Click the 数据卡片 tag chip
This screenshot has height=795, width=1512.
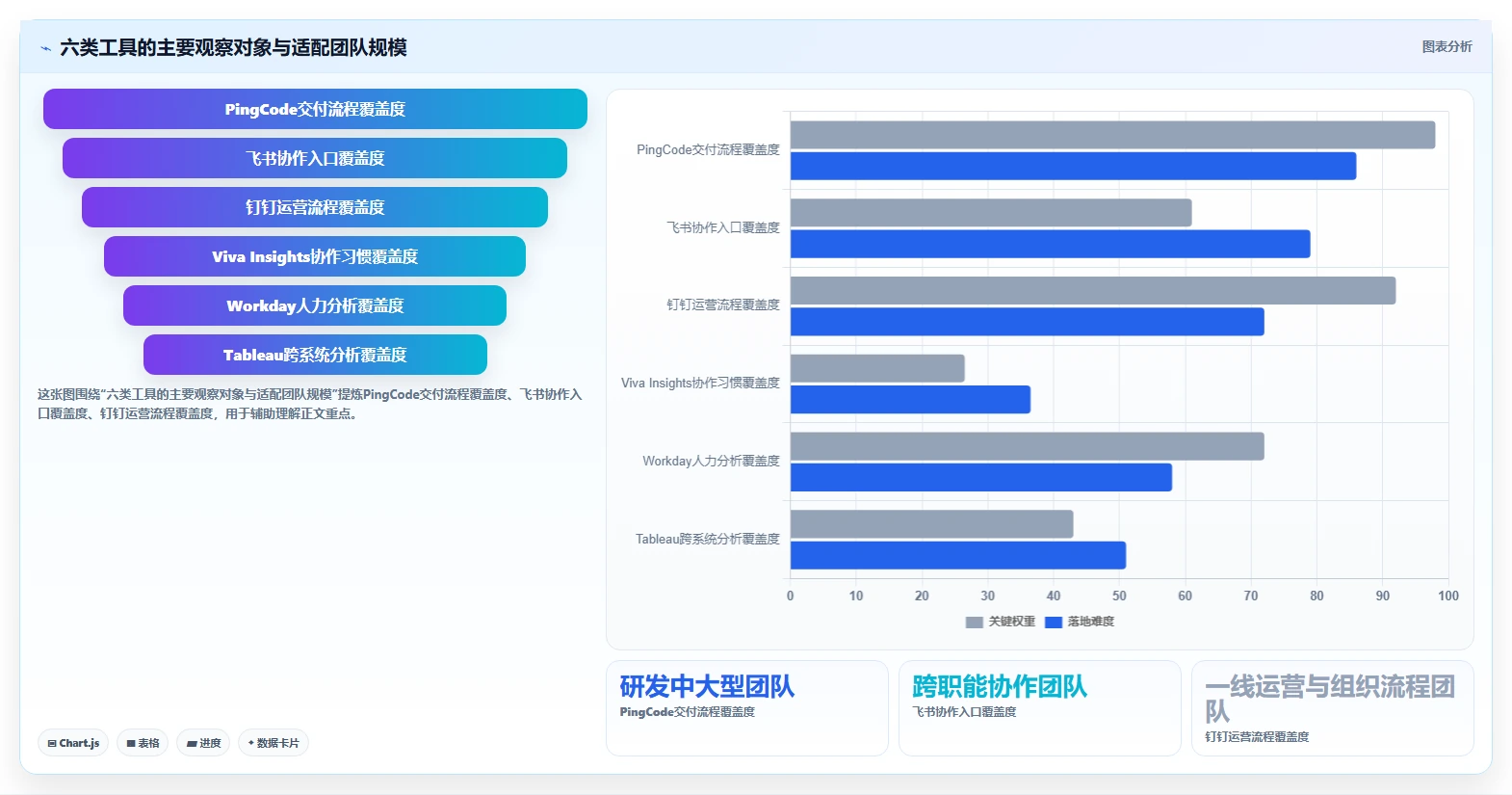click(274, 743)
